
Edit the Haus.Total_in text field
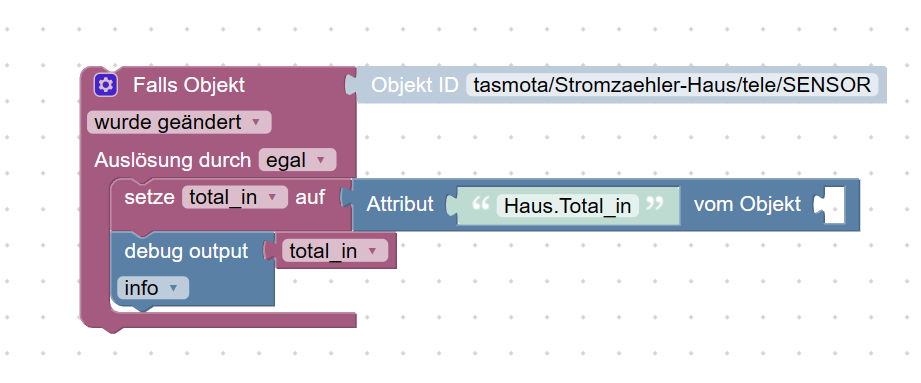point(567,206)
